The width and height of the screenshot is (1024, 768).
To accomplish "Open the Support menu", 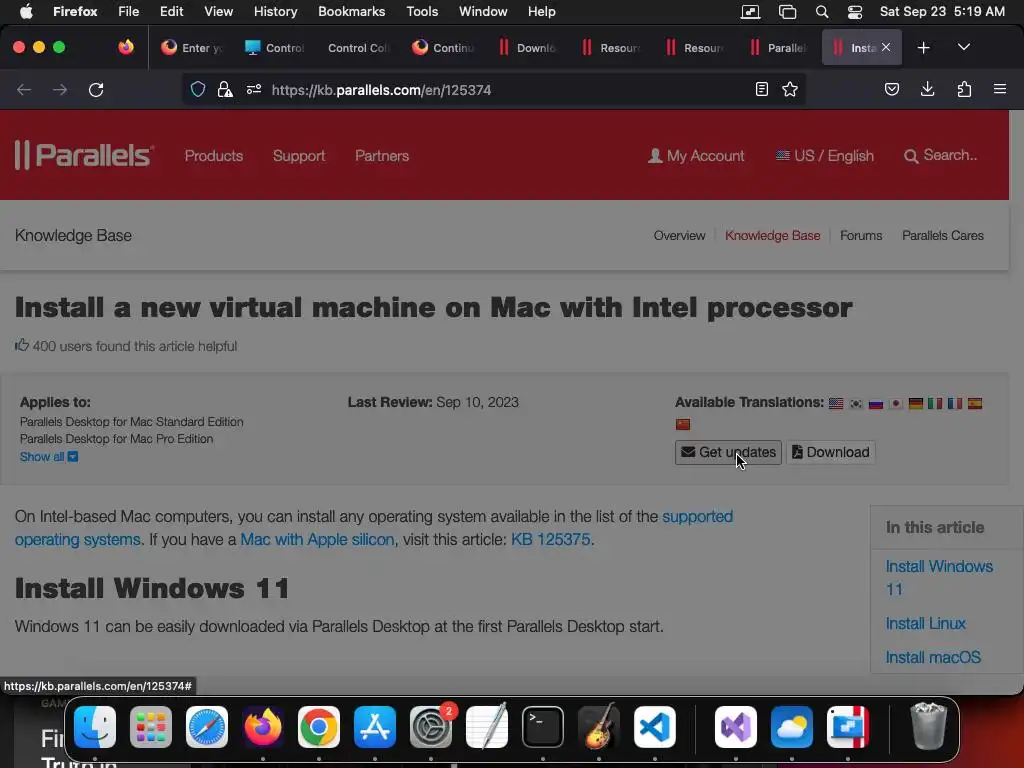I will tap(298, 155).
